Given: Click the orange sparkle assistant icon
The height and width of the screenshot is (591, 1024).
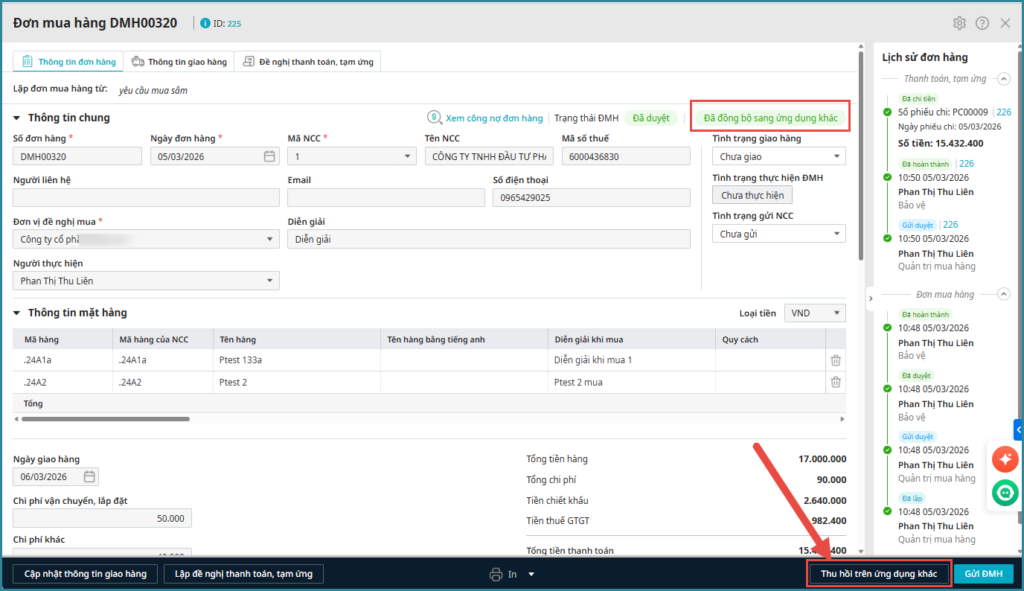Looking at the screenshot, I should point(1004,459).
